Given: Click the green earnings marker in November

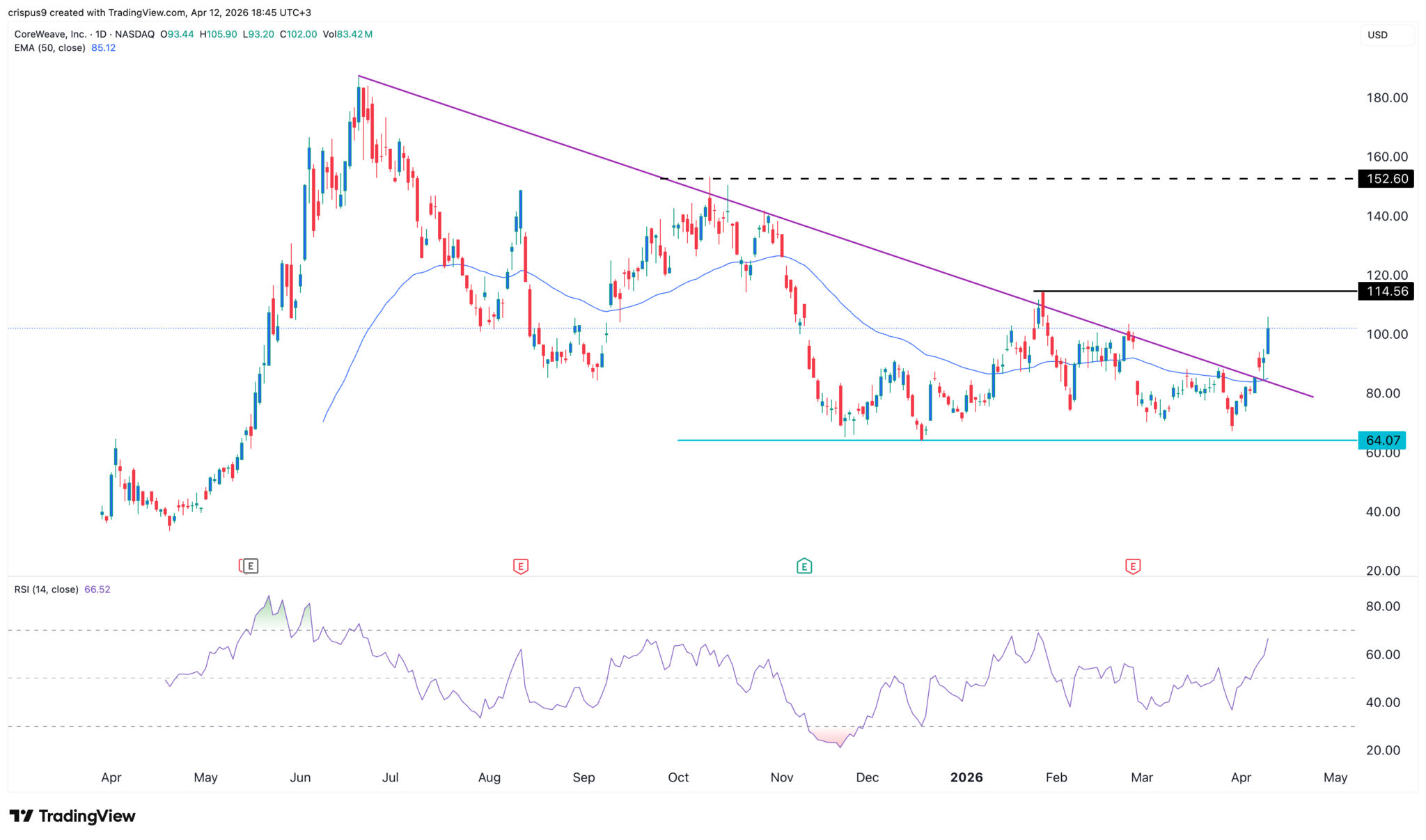Looking at the screenshot, I should (x=804, y=566).
